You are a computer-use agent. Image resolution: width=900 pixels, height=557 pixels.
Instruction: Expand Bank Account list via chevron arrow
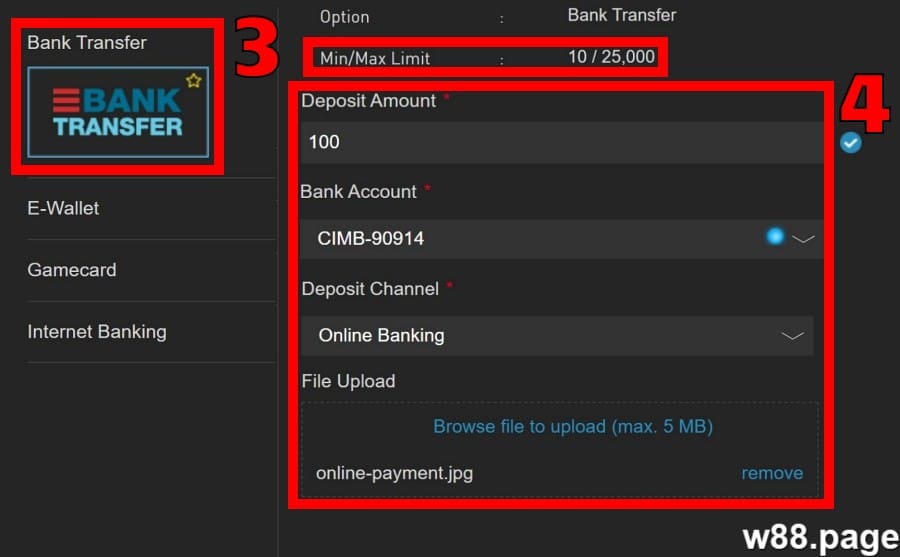tap(803, 239)
